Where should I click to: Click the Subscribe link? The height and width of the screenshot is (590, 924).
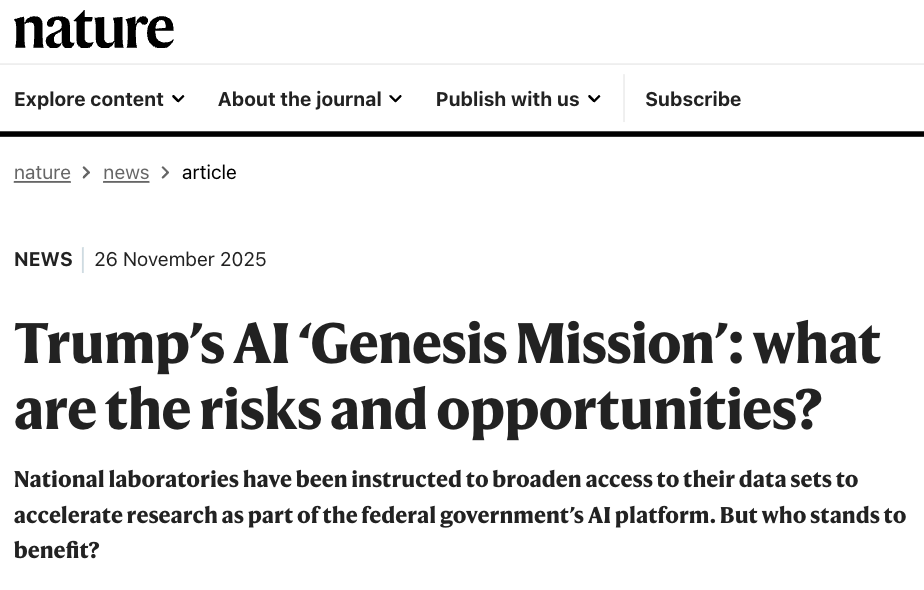[692, 99]
